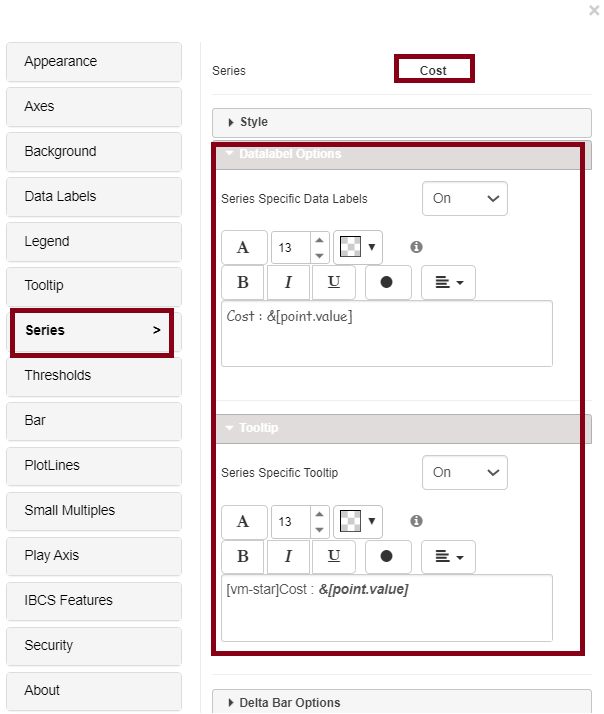Click the info icon in Tooltip section
This screenshot has width=604, height=714.
click(416, 521)
